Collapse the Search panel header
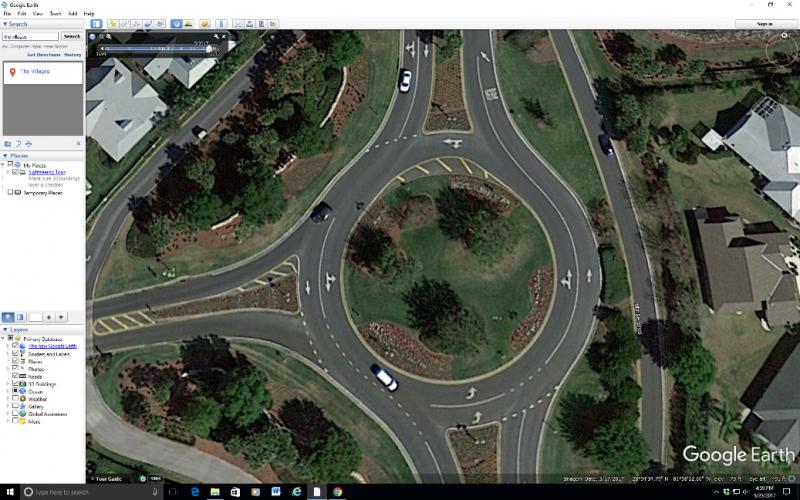This screenshot has width=800, height=500. [x=20, y=24]
